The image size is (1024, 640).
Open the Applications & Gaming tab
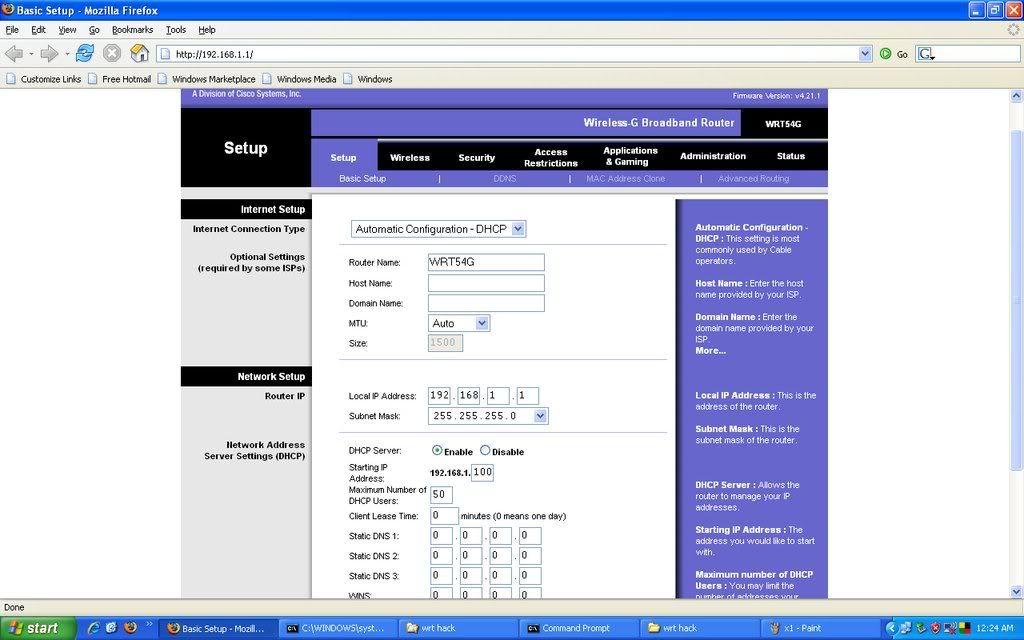point(630,156)
